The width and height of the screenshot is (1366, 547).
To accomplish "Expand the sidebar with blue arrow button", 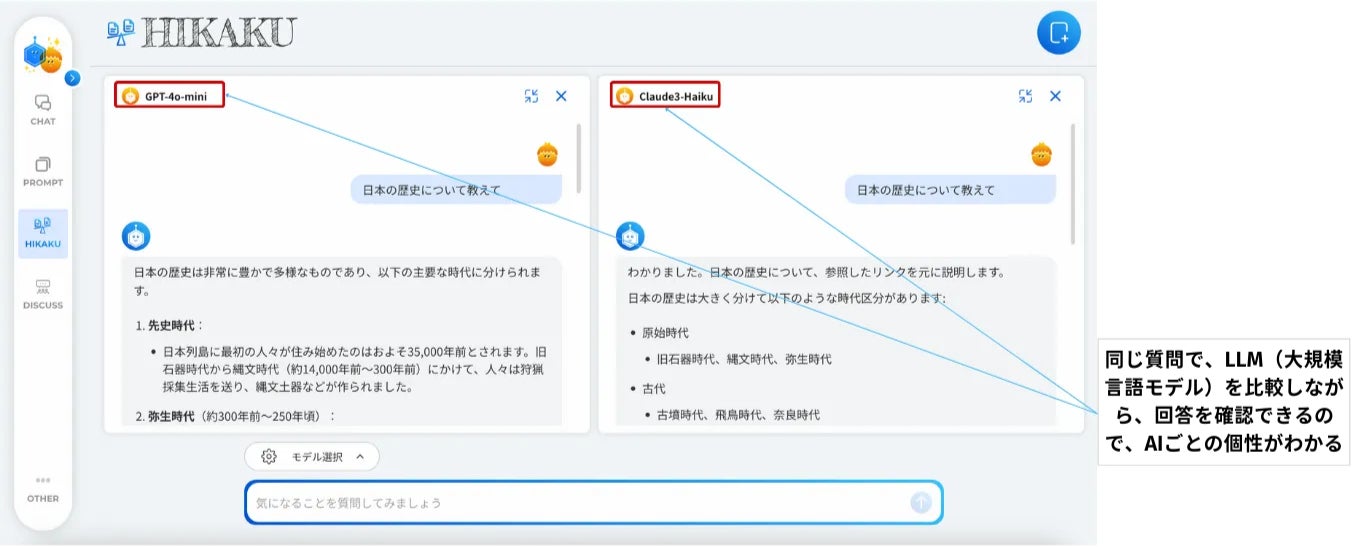I will (x=72, y=78).
